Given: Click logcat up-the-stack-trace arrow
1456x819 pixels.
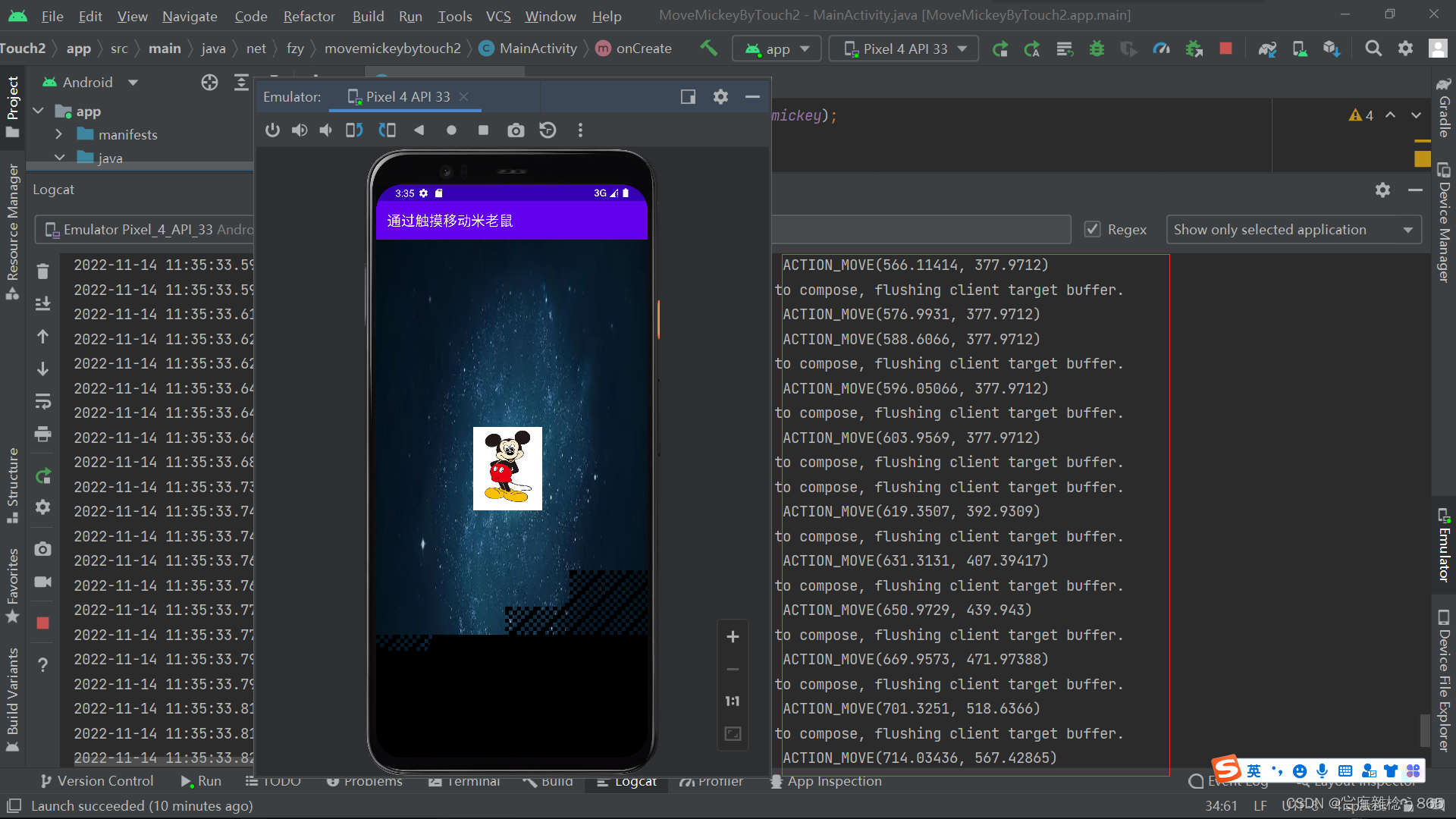Looking at the screenshot, I should [42, 336].
